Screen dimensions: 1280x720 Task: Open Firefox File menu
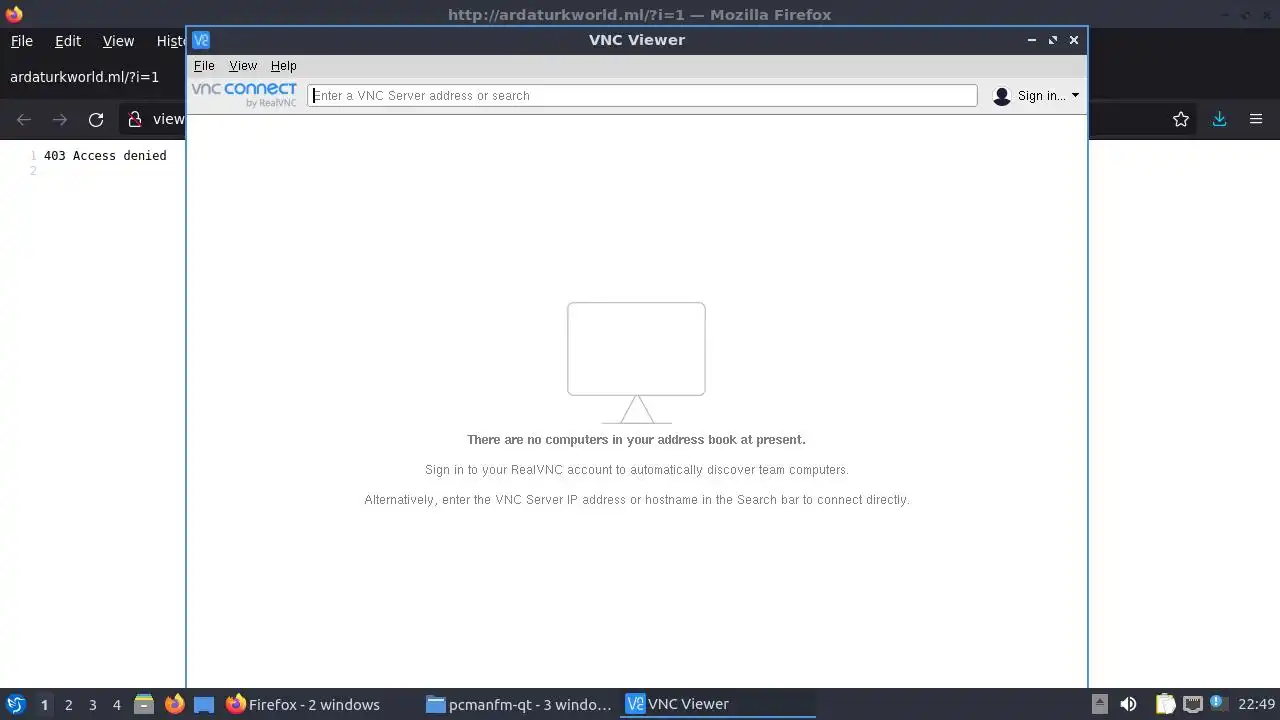coord(22,41)
